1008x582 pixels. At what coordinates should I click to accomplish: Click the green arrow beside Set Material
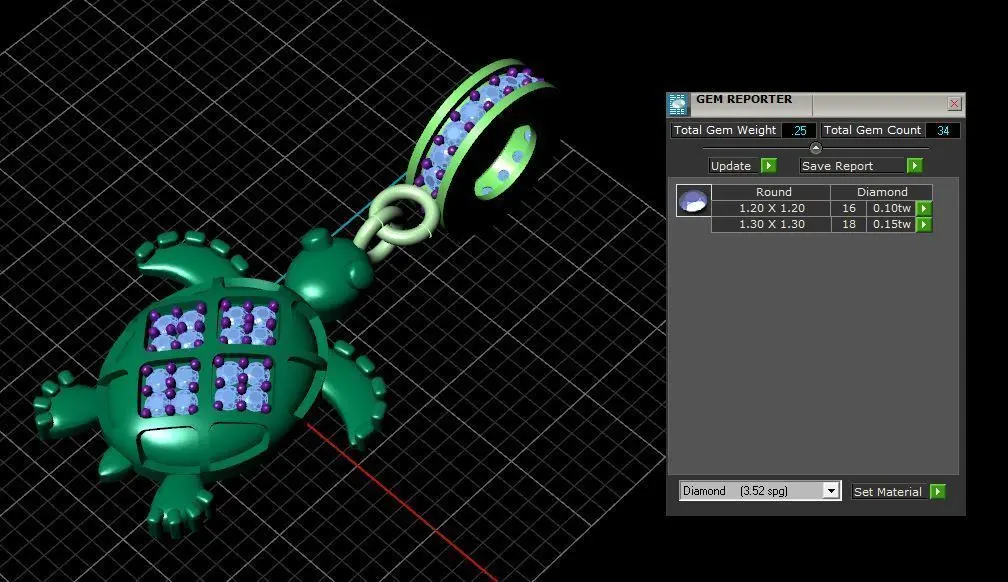coord(937,492)
